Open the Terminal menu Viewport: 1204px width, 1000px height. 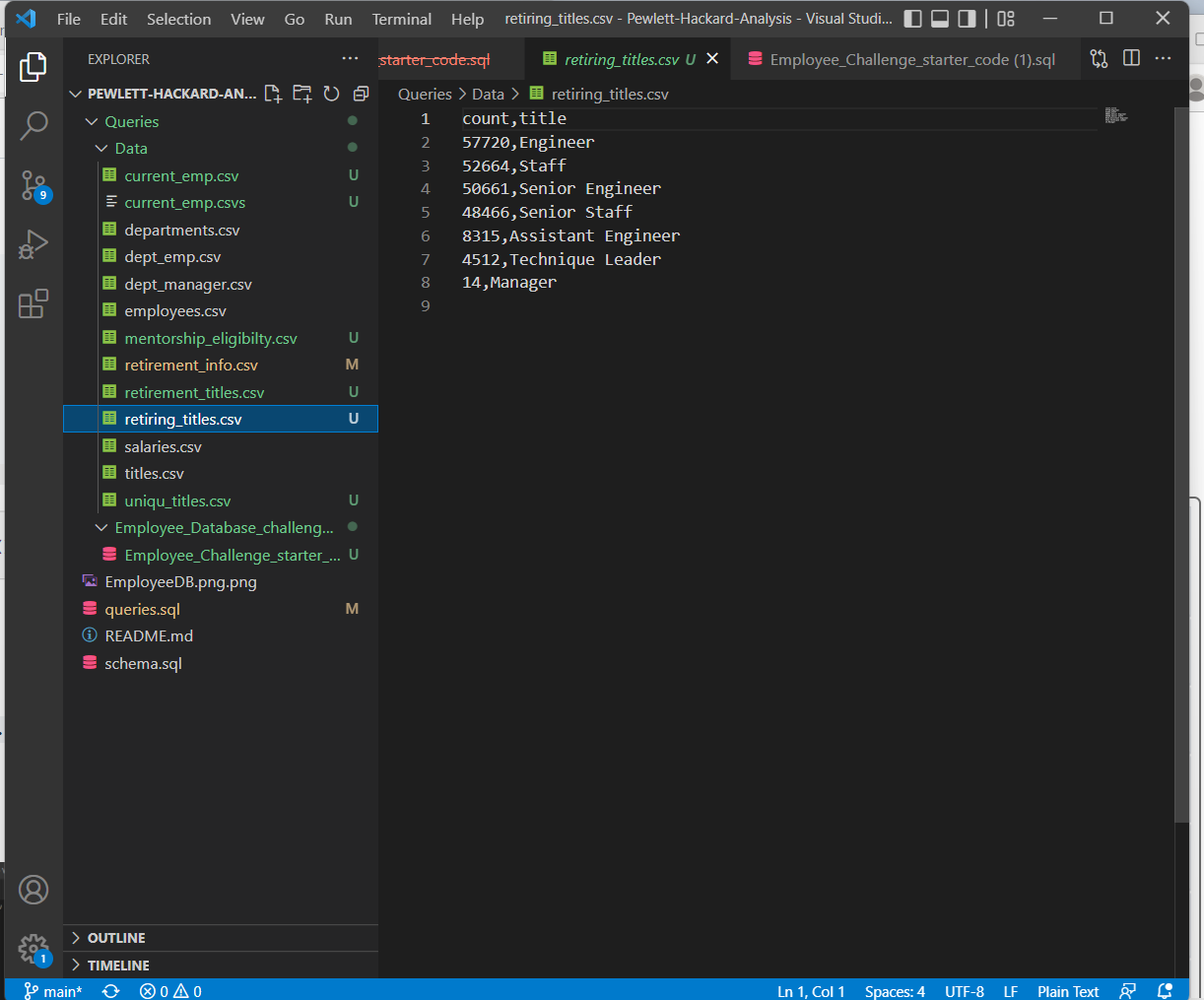401,18
